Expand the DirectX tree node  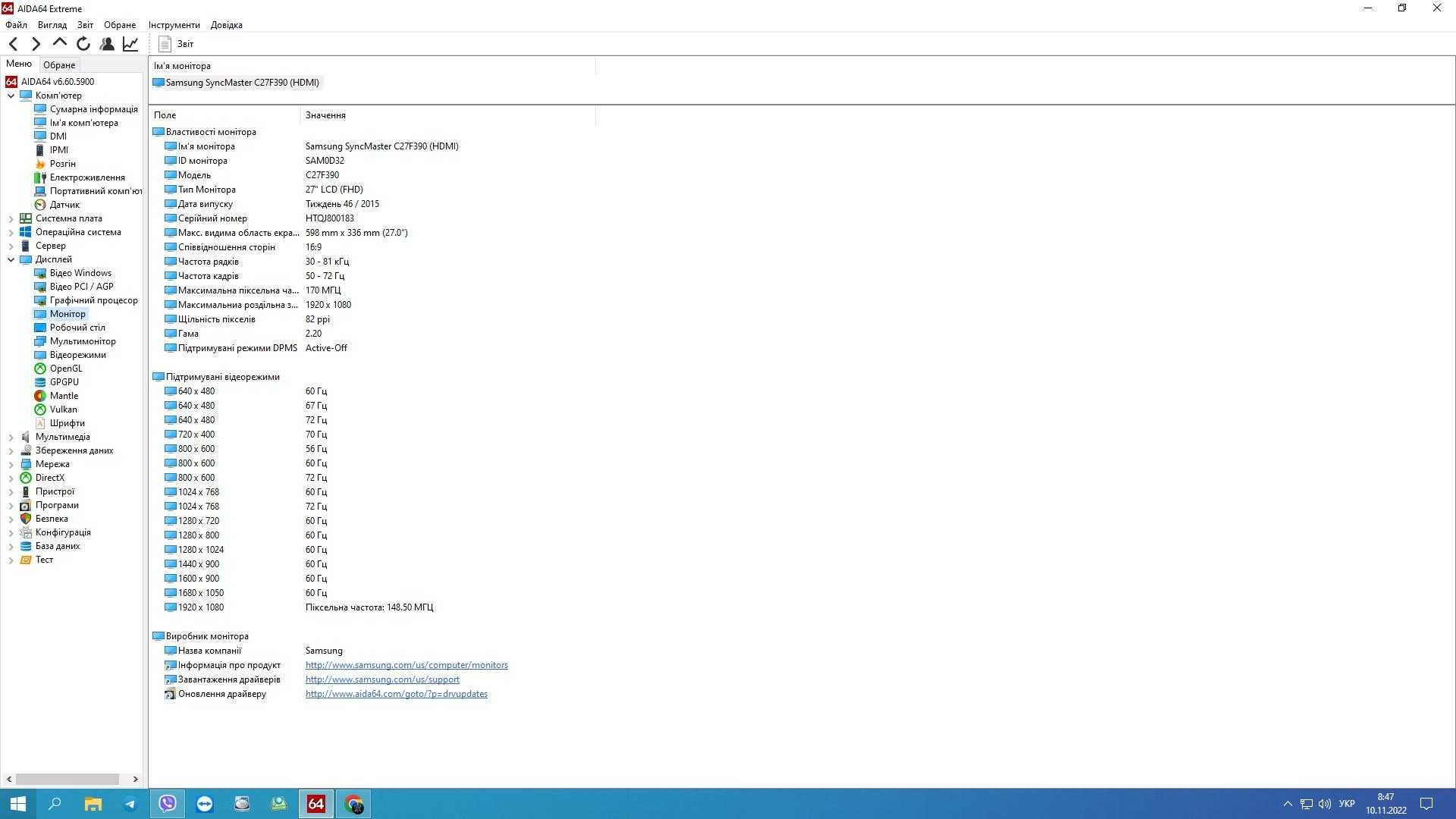tap(11, 478)
